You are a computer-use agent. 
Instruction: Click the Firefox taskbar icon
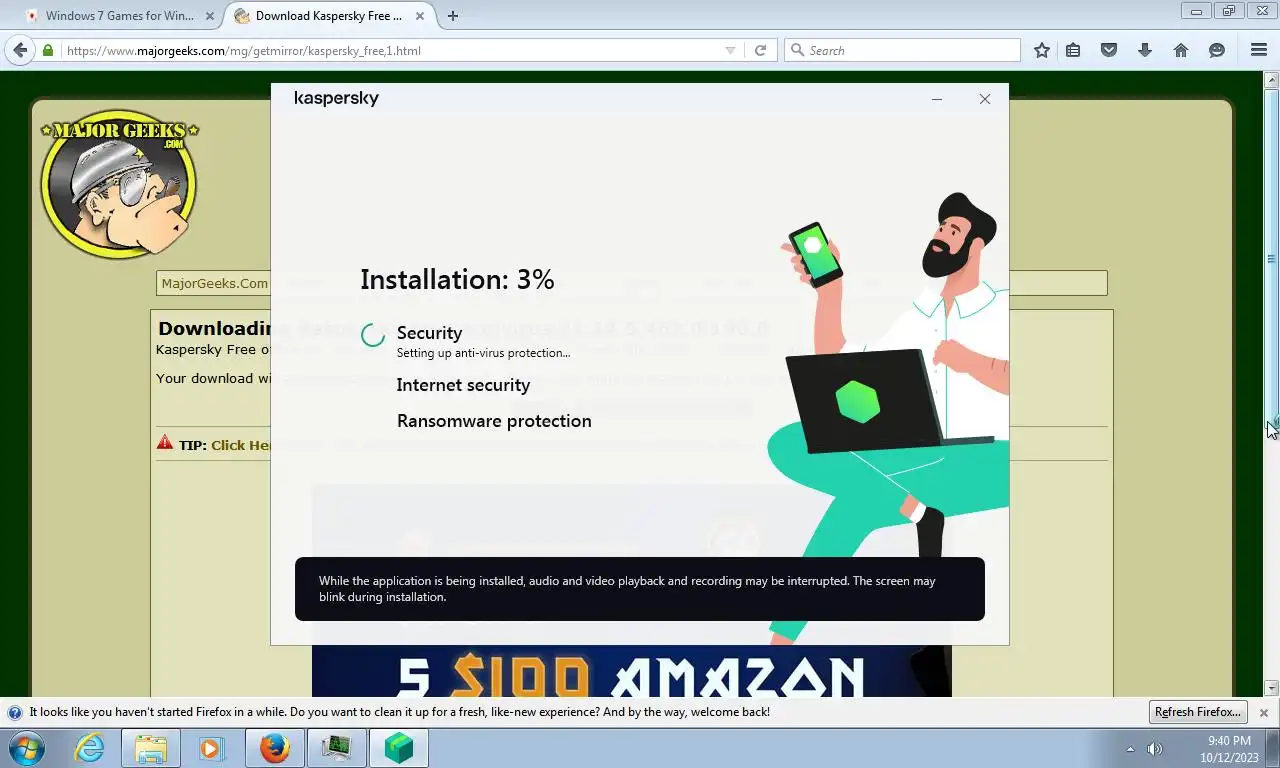click(x=274, y=748)
